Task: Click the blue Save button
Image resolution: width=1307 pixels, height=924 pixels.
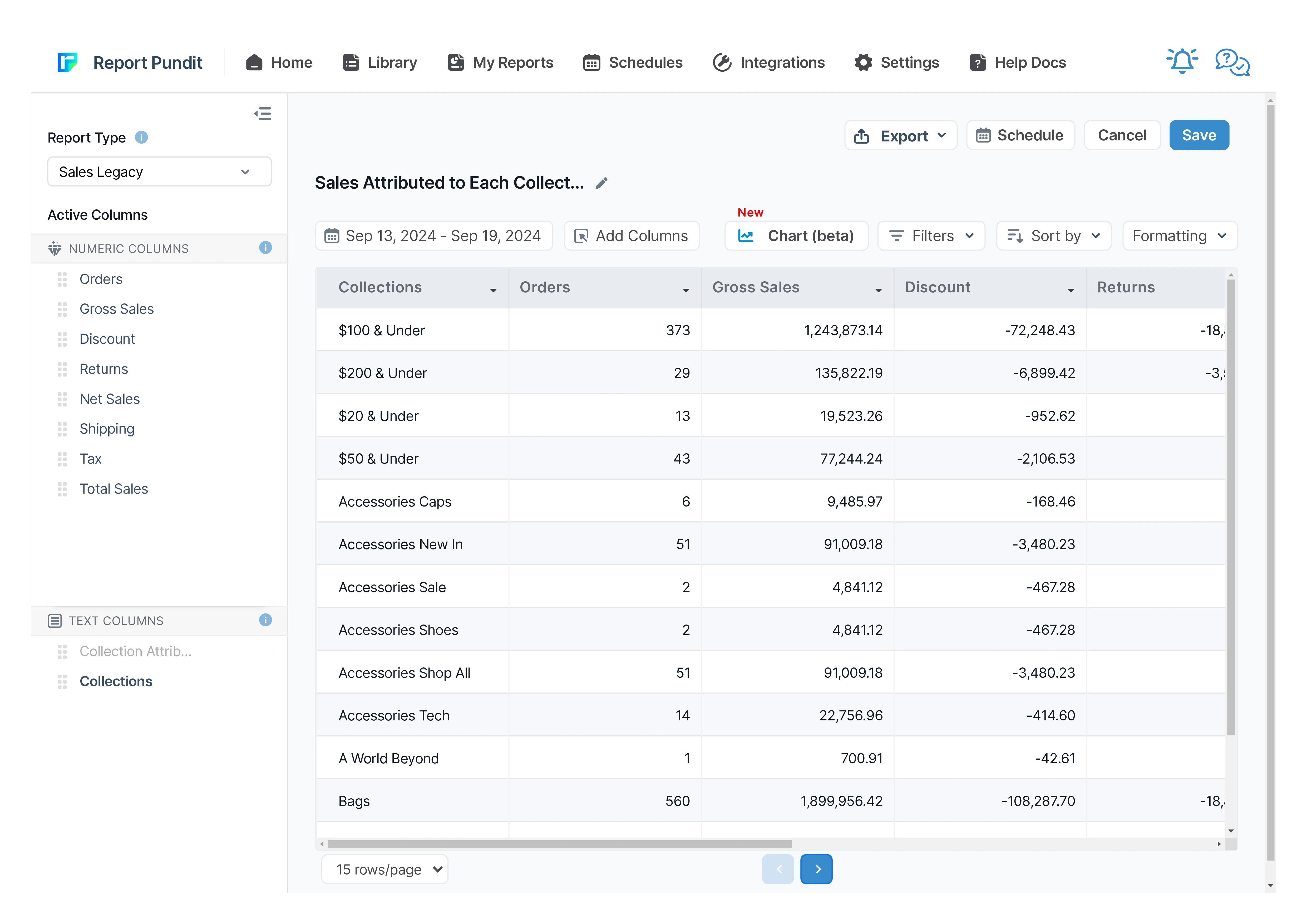Action: point(1198,135)
